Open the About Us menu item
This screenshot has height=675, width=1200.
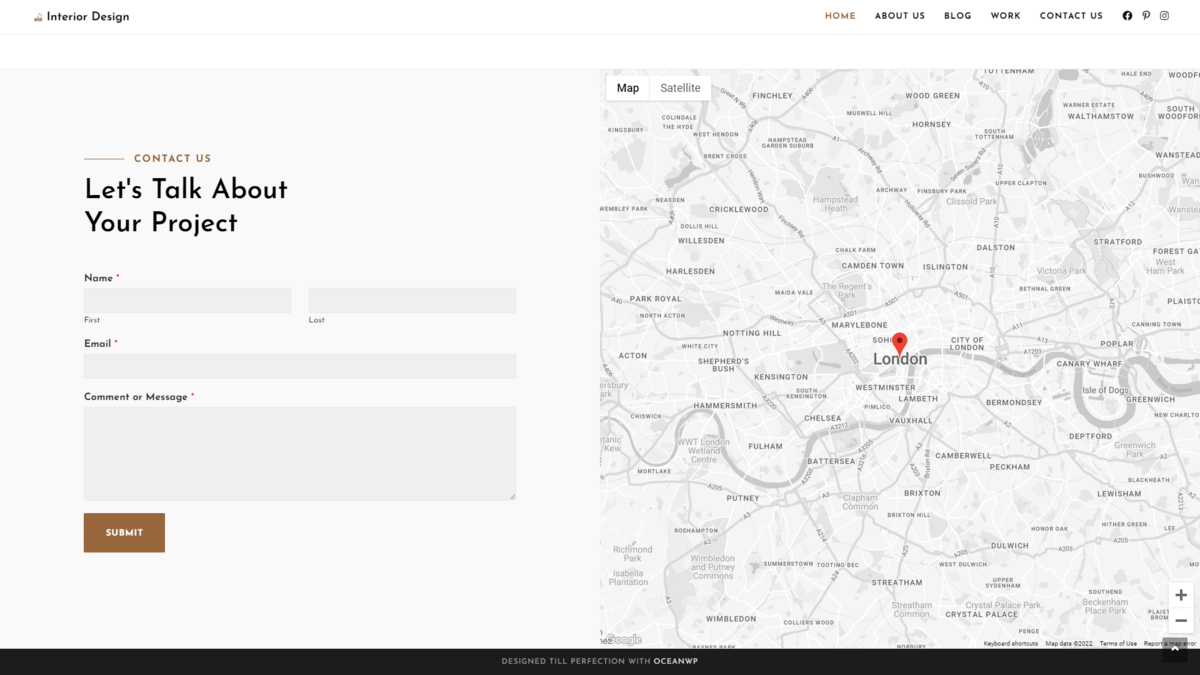click(x=900, y=16)
